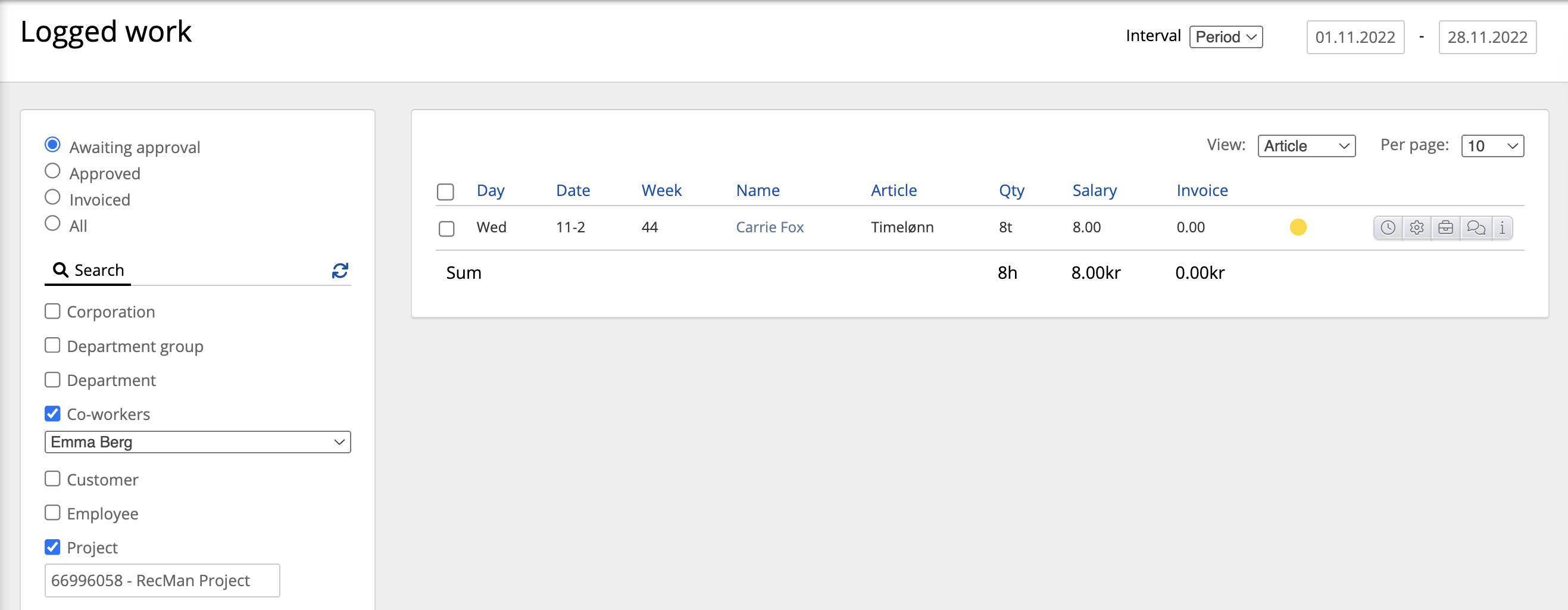Click the Name column header link

[757, 191]
